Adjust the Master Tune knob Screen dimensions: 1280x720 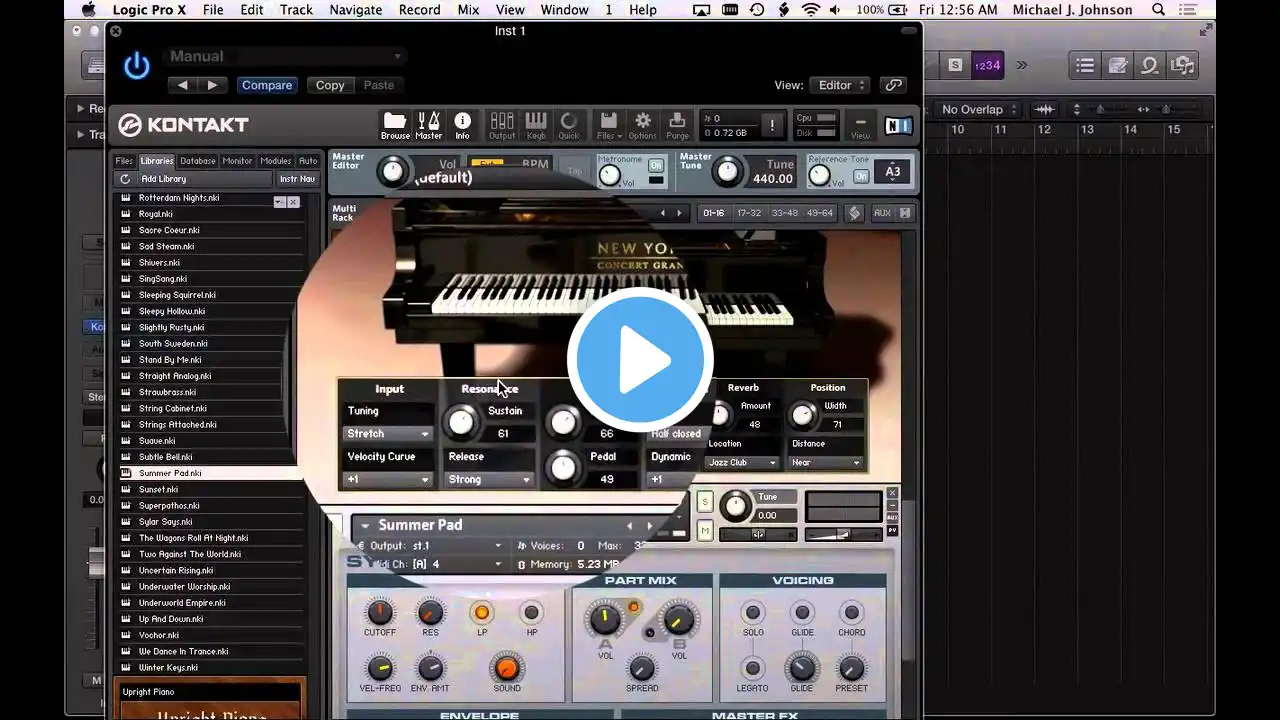point(728,172)
